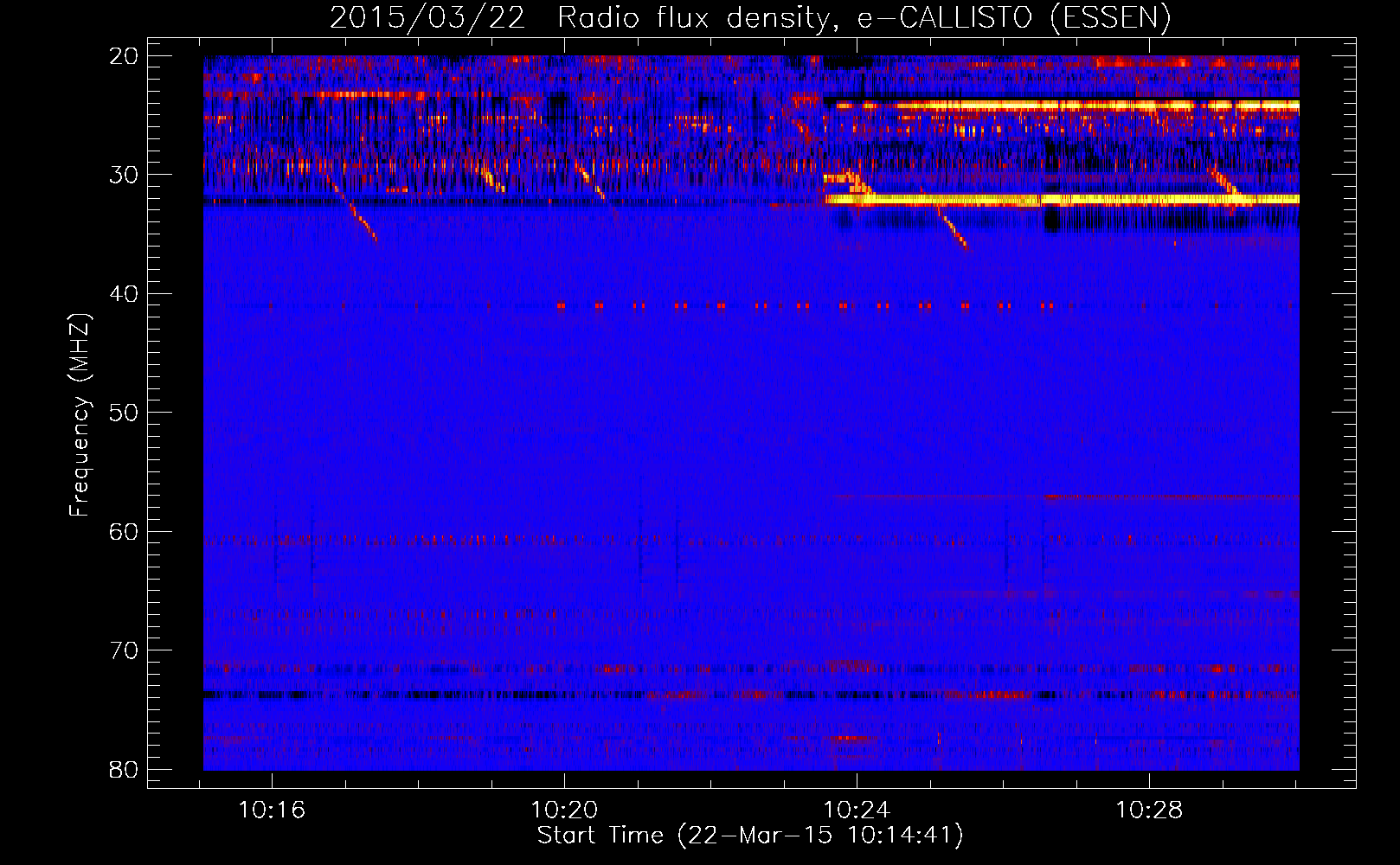Click the 70 MHz frequency tick label
The width and height of the screenshot is (1400, 865).
pos(124,650)
